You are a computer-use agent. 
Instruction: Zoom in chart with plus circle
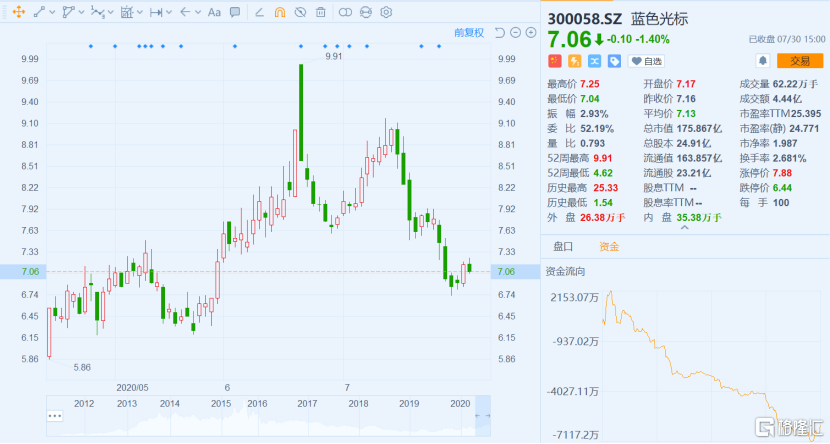(531, 33)
